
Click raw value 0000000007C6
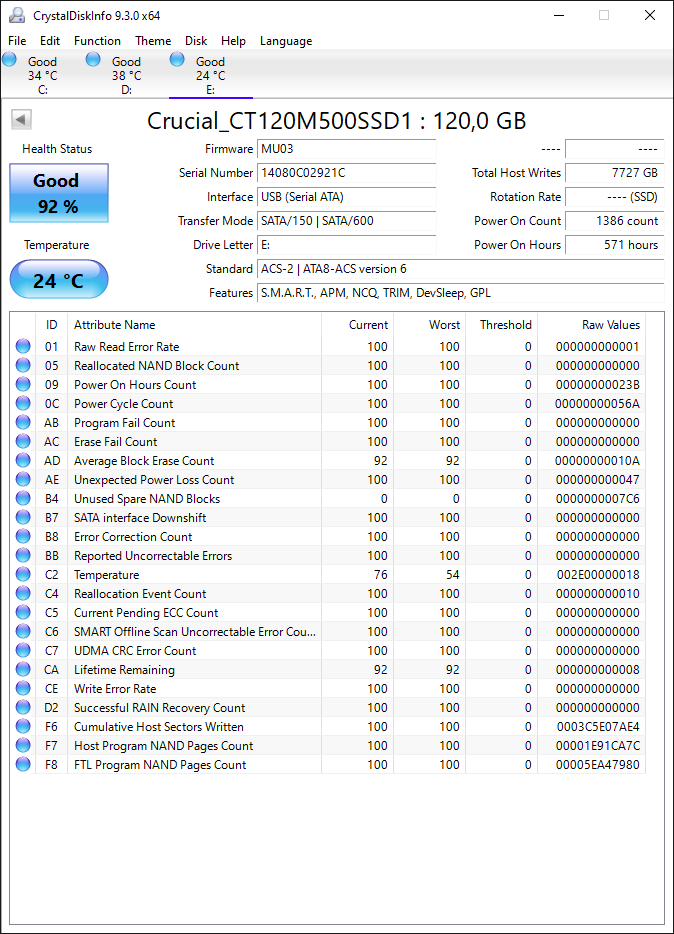click(598, 498)
